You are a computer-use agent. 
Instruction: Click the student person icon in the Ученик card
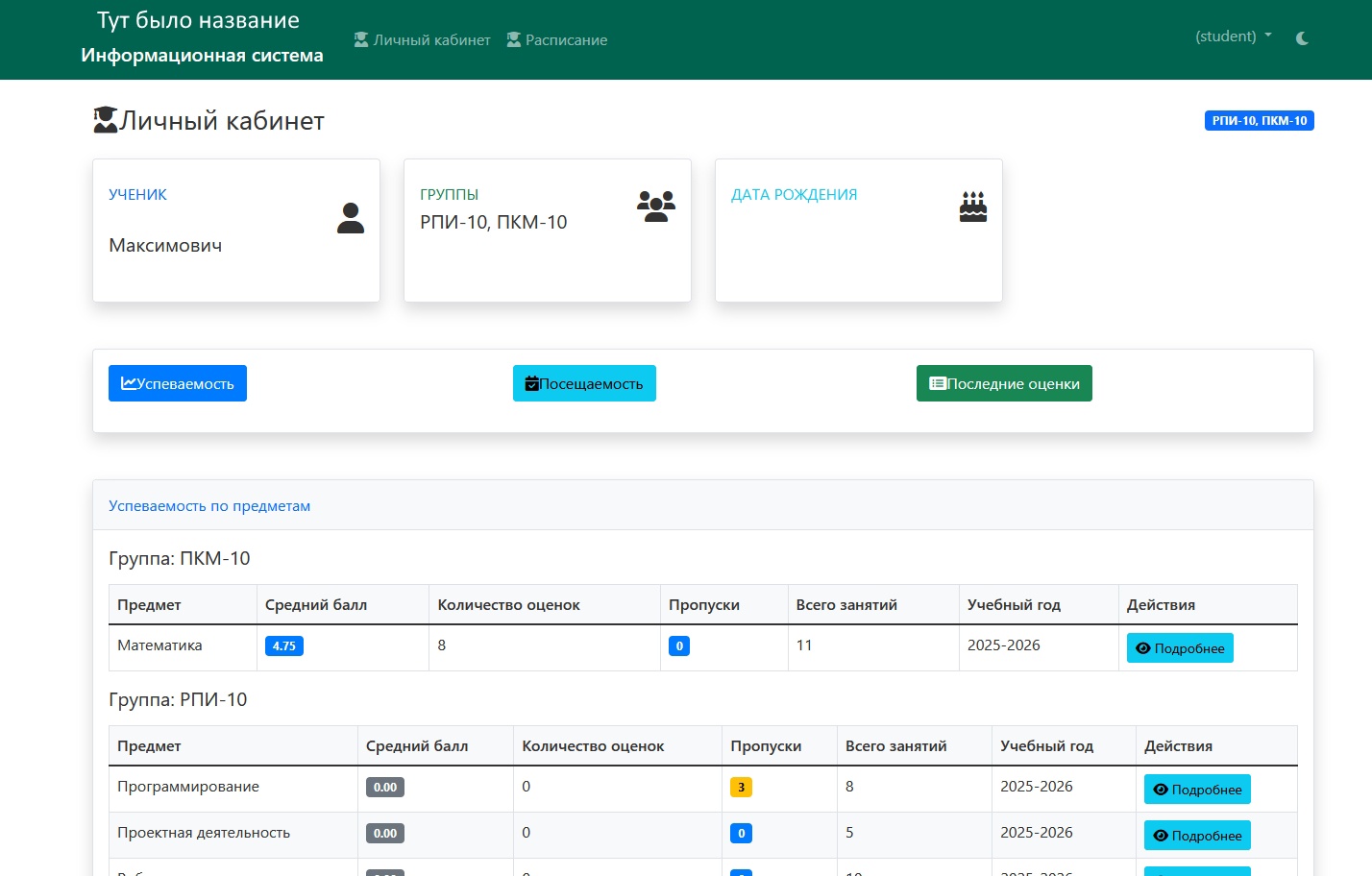coord(351,218)
